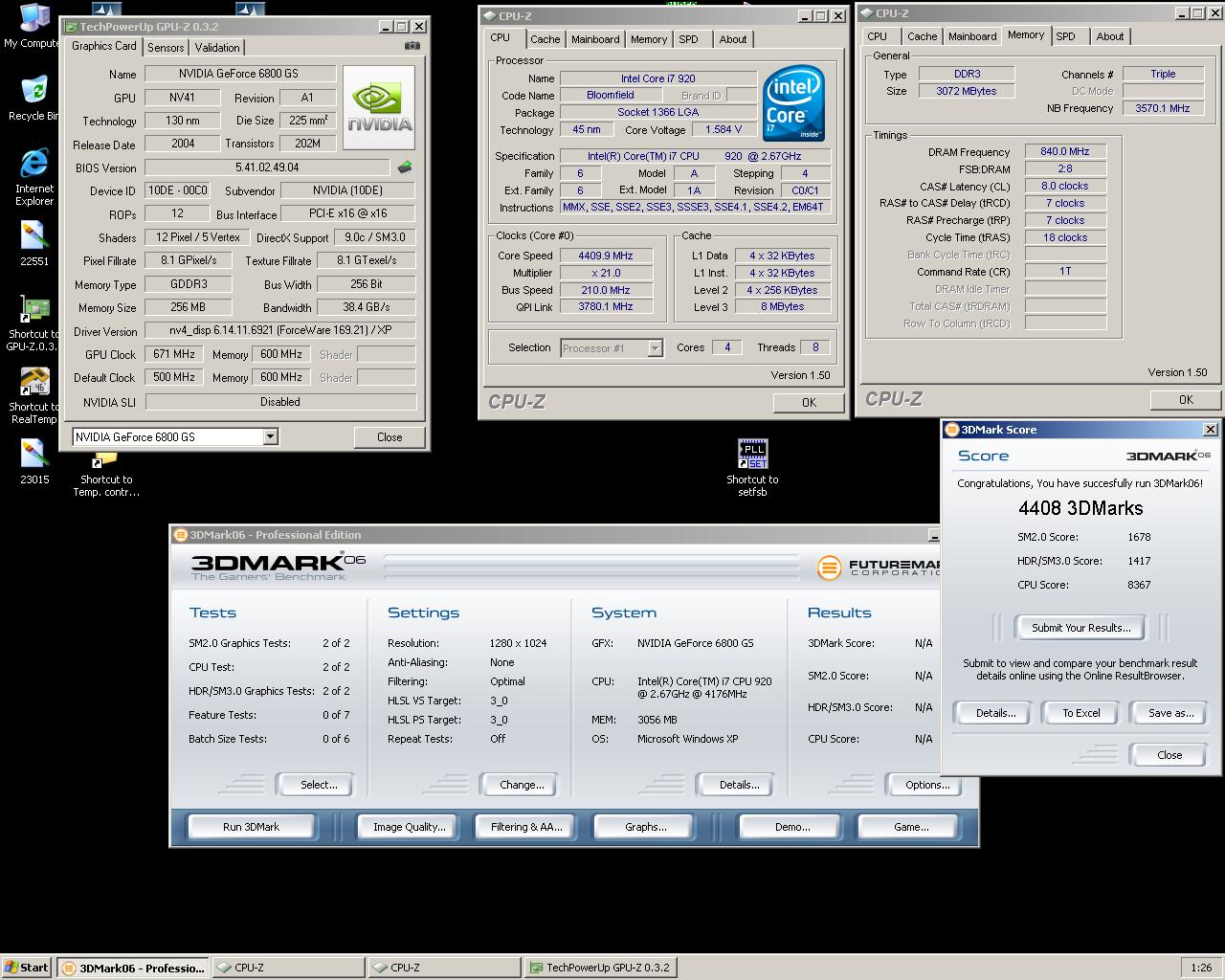Open Filtering & AA settings
1225x980 pixels.
point(525,827)
